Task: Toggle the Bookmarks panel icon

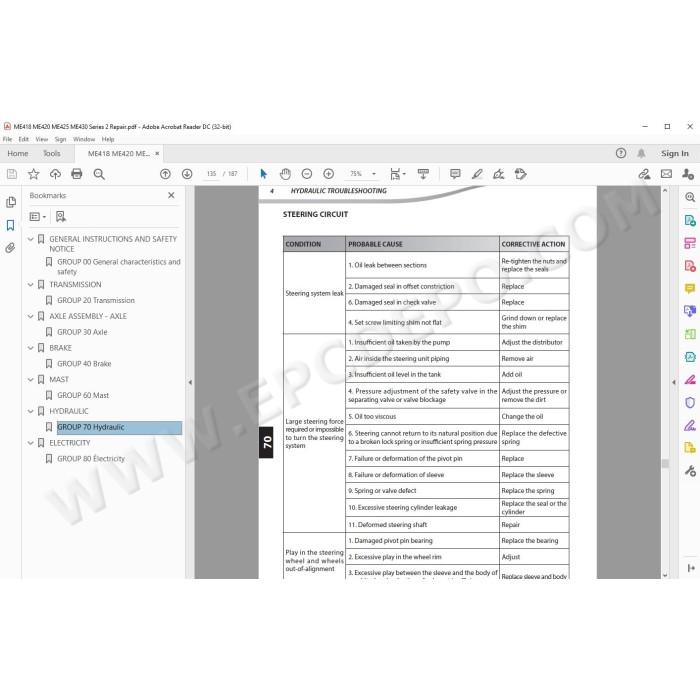Action: tap(11, 225)
